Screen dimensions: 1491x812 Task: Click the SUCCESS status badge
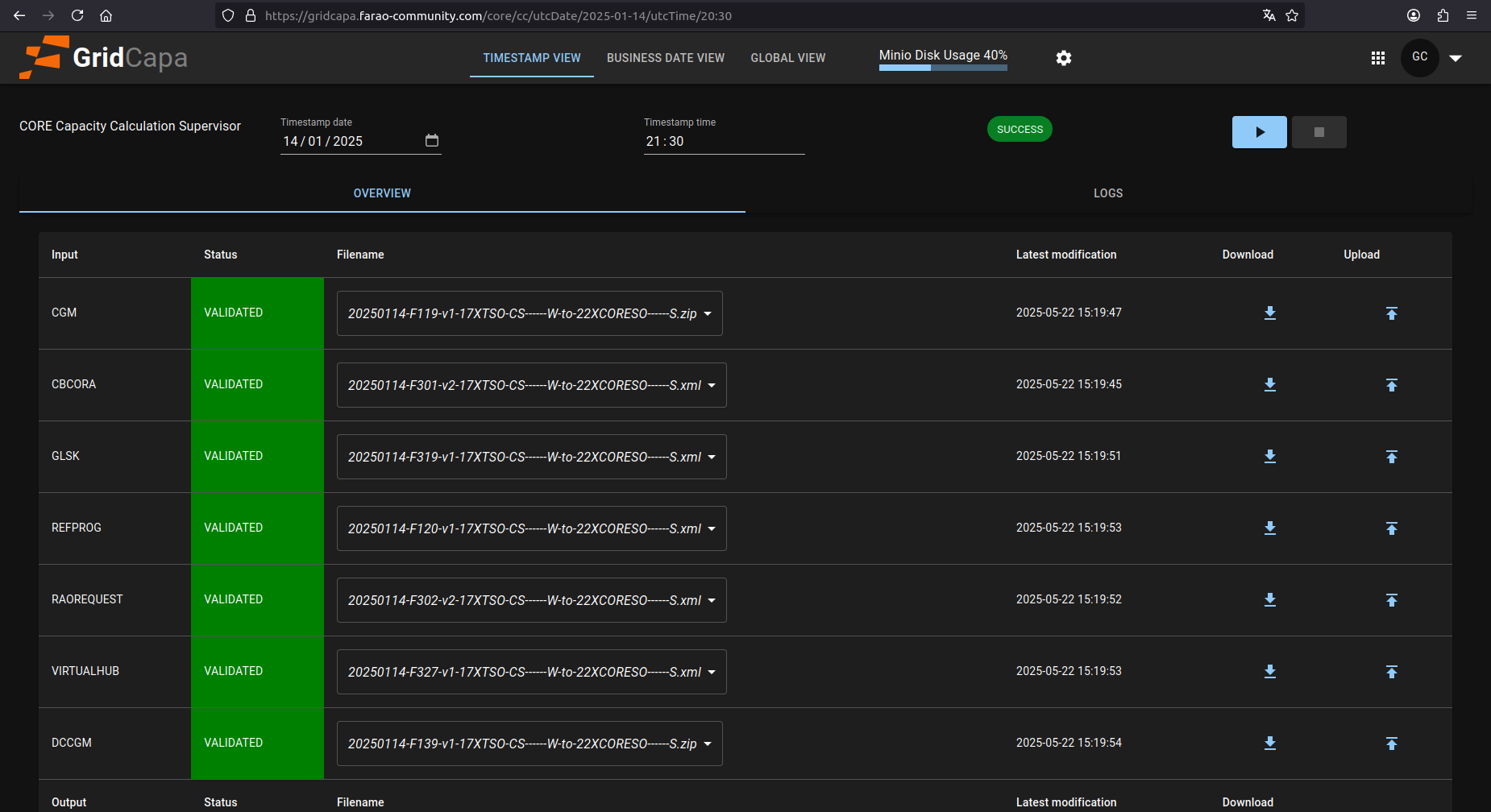point(1020,128)
